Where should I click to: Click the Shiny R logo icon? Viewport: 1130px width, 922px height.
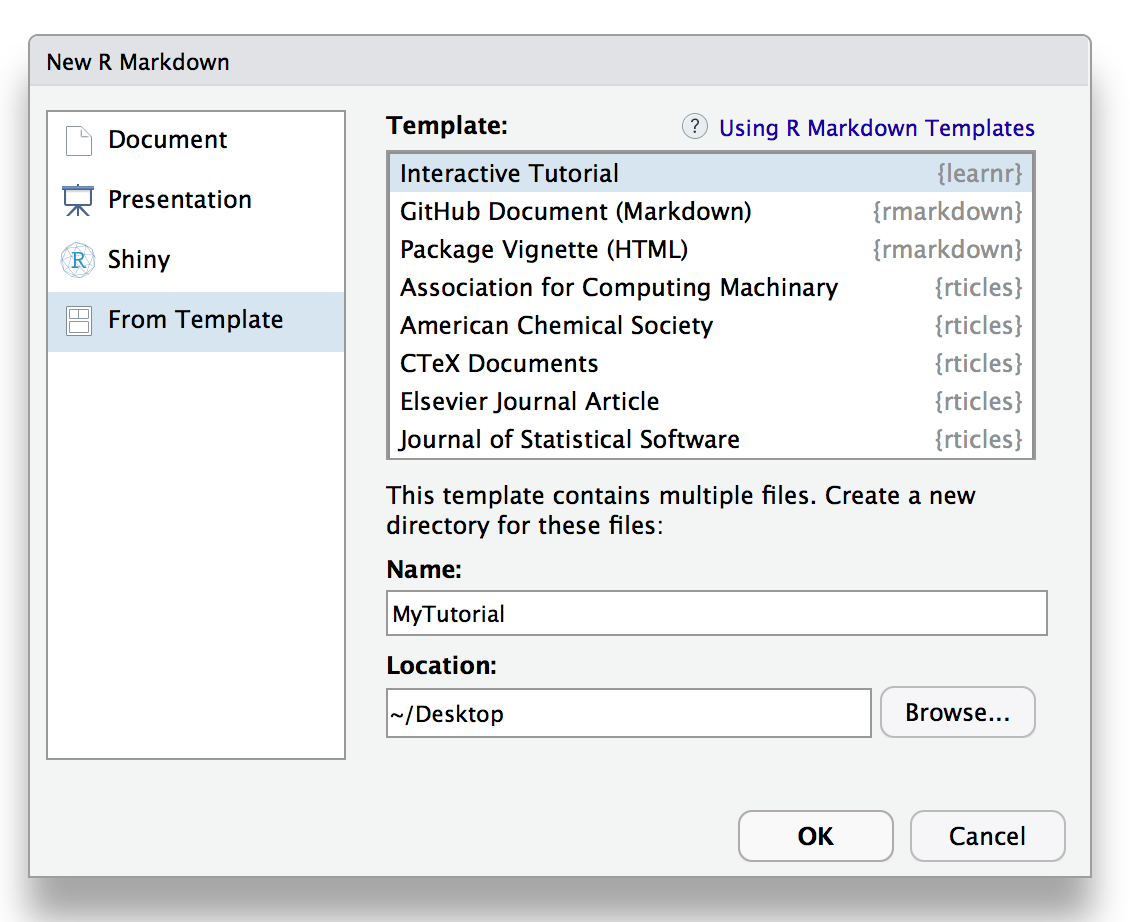click(x=78, y=261)
